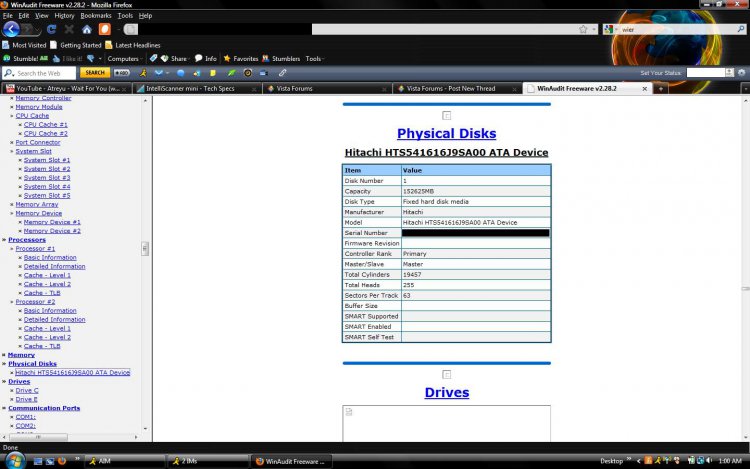Open Processor #2 Detailed Information link
The height and width of the screenshot is (469, 750).
pyautogui.click(x=55, y=319)
